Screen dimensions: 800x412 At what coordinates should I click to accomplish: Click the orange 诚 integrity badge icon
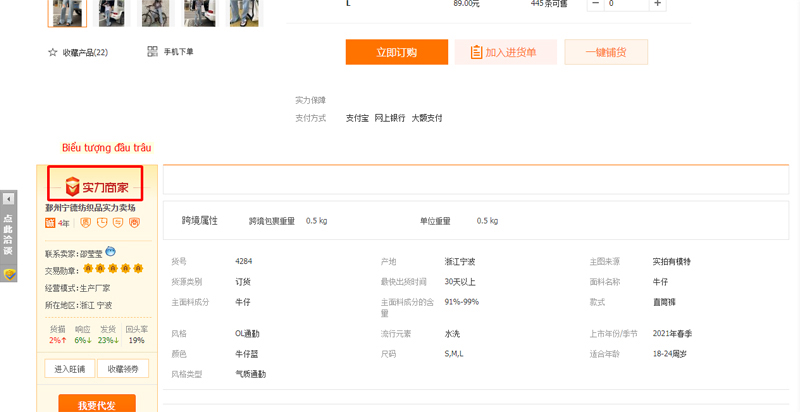point(50,223)
